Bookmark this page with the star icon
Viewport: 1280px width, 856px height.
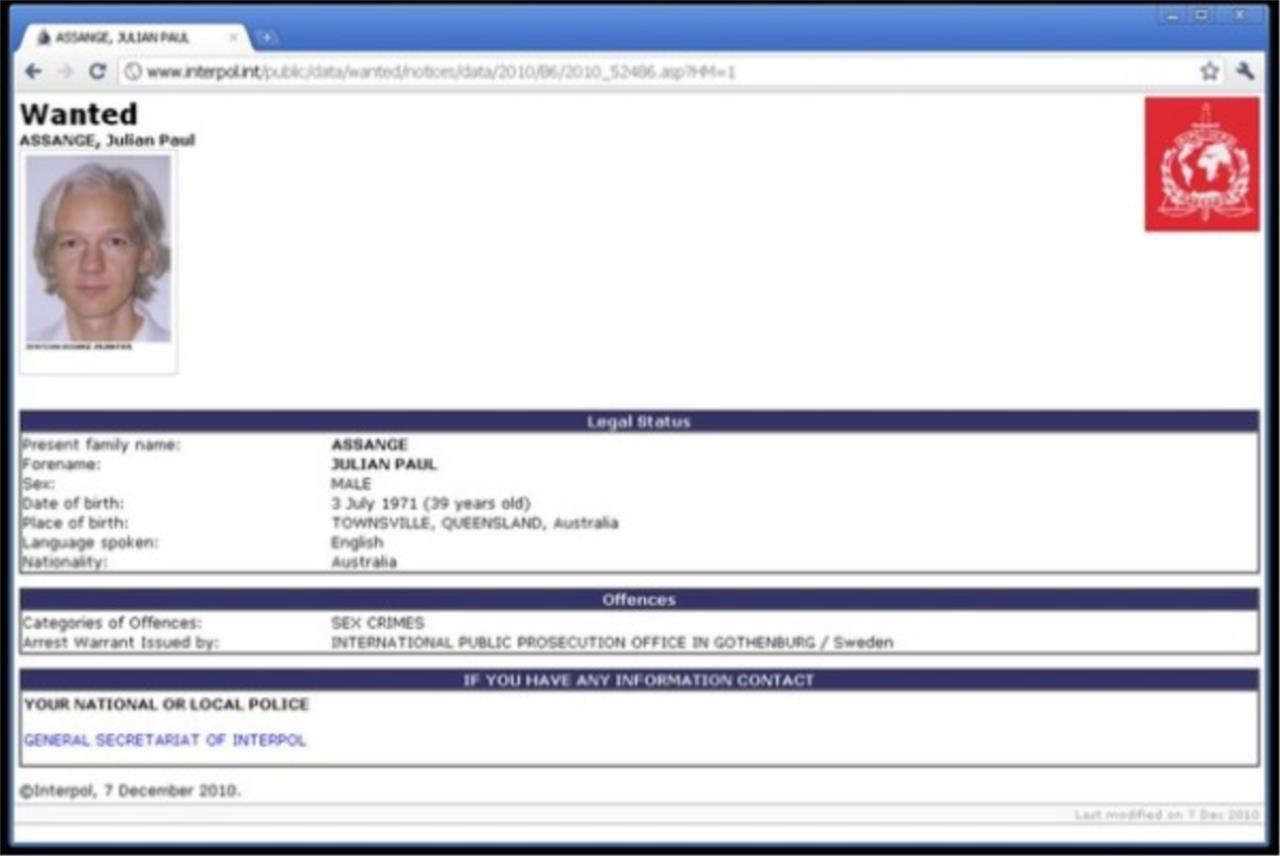click(1210, 71)
